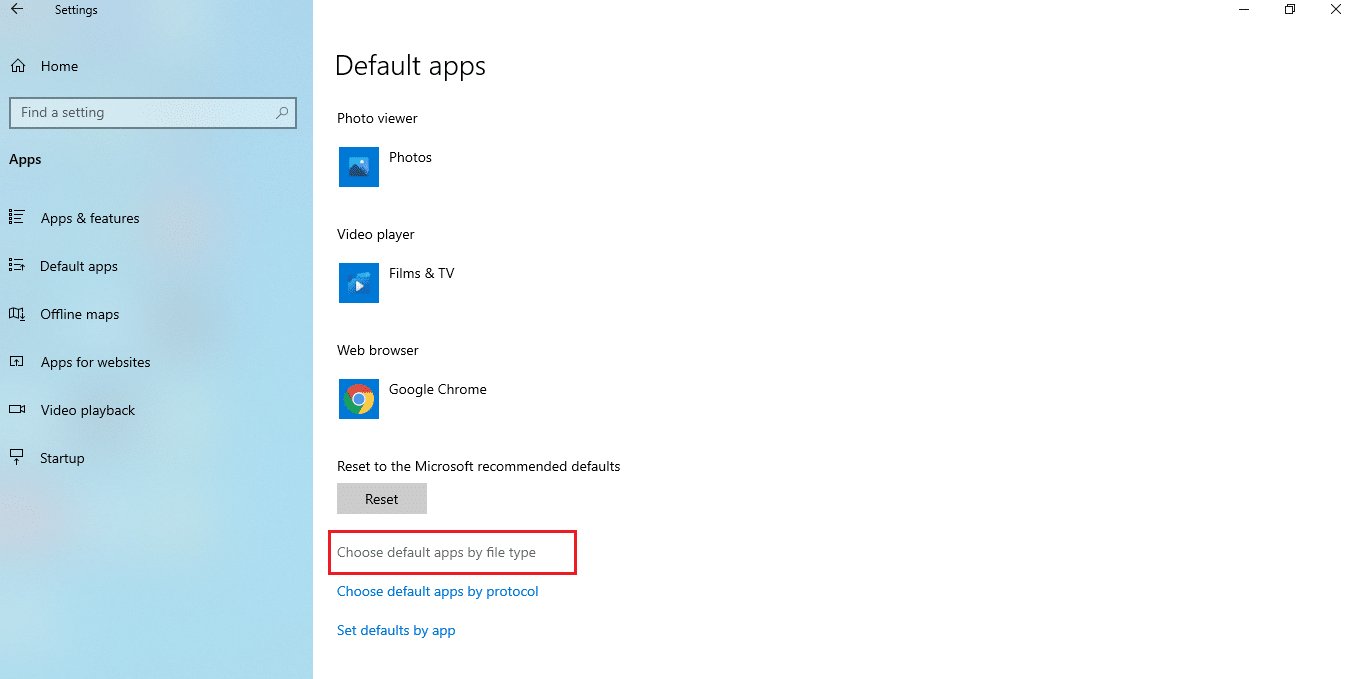Screen dimensions: 1353x679
Task: Close the Settings window
Action: click(x=1335, y=9)
